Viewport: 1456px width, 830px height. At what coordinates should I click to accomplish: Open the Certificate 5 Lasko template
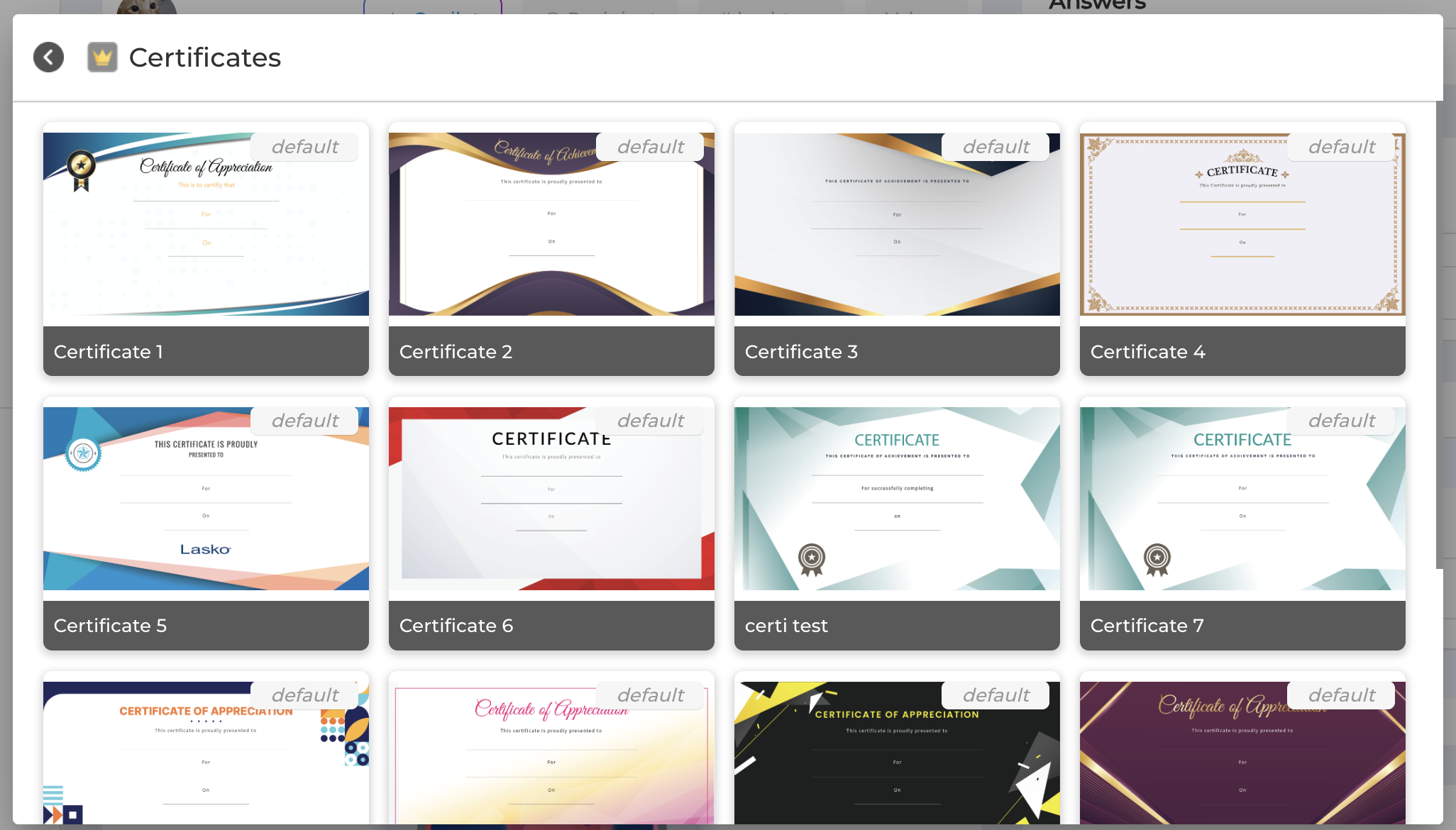point(206,499)
